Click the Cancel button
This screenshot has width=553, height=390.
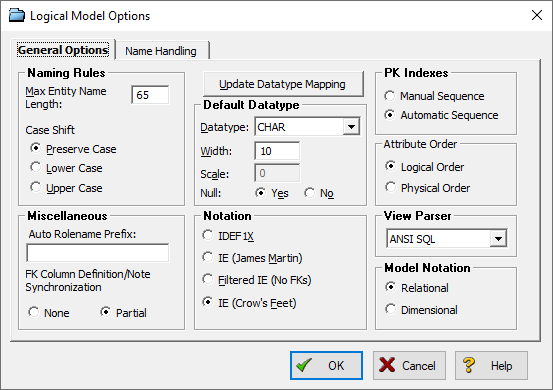409,365
